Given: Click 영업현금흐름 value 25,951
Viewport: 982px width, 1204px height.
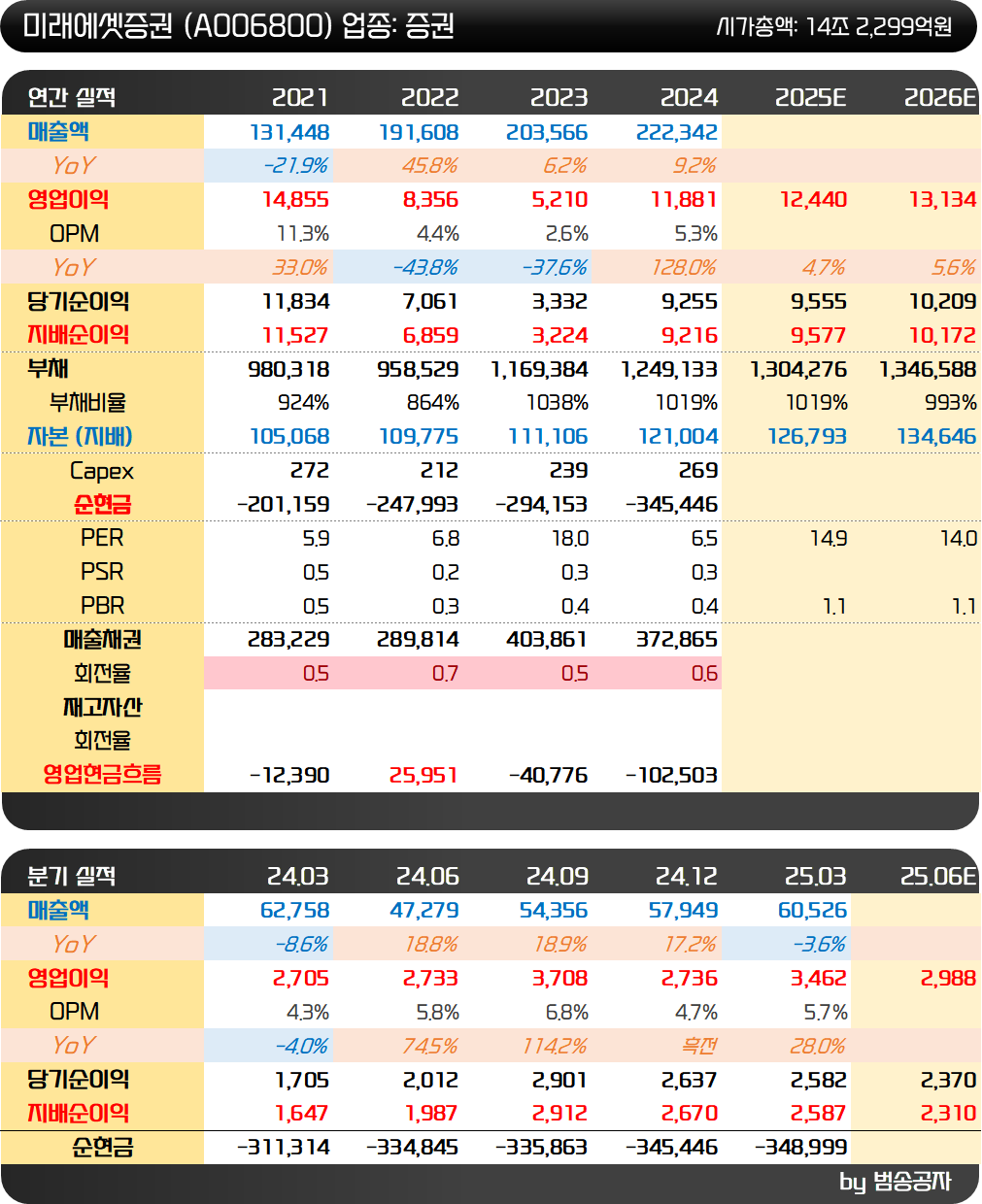Looking at the screenshot, I should 423,776.
